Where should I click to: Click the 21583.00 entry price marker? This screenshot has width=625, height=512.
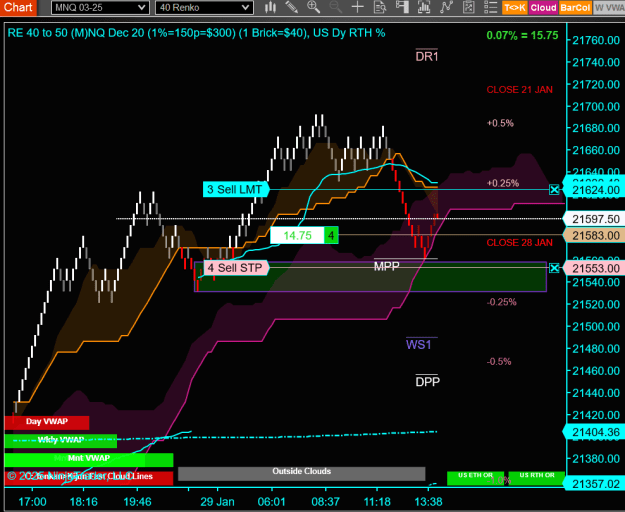(594, 235)
